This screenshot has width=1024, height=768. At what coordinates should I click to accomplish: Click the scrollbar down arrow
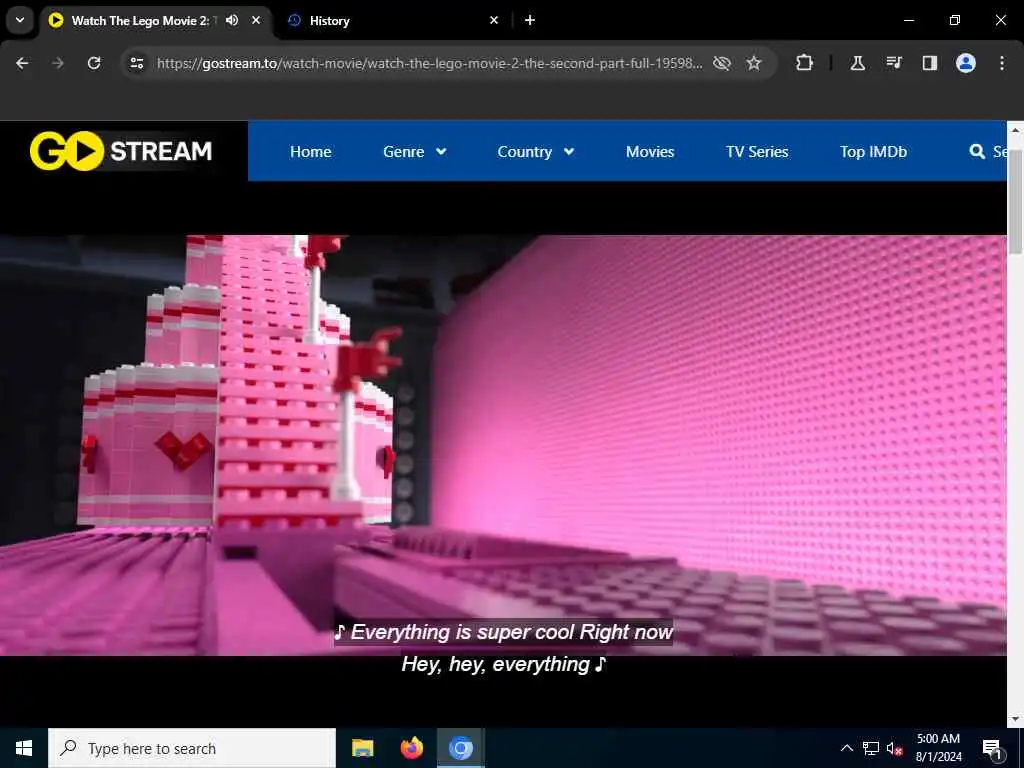pyautogui.click(x=1015, y=719)
